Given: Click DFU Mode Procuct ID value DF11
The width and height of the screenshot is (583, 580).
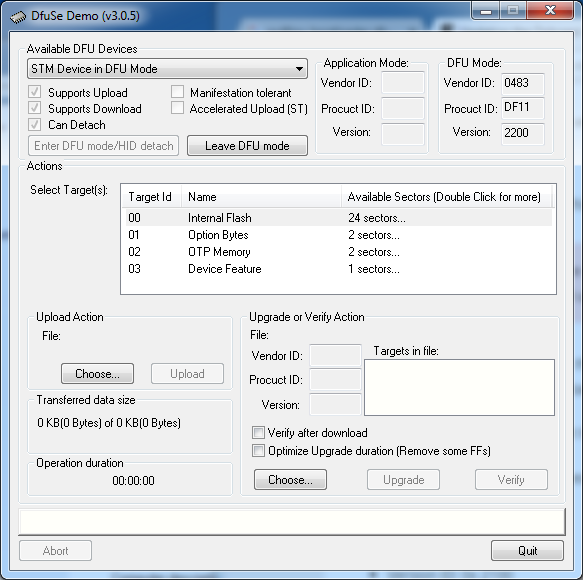Looking at the screenshot, I should pyautogui.click(x=523, y=108).
